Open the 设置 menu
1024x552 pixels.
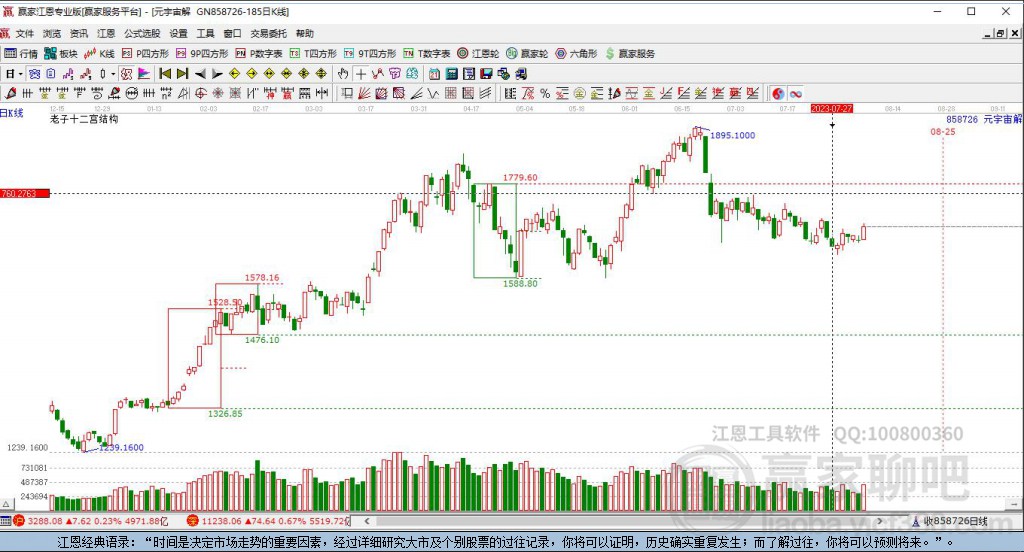(178, 33)
